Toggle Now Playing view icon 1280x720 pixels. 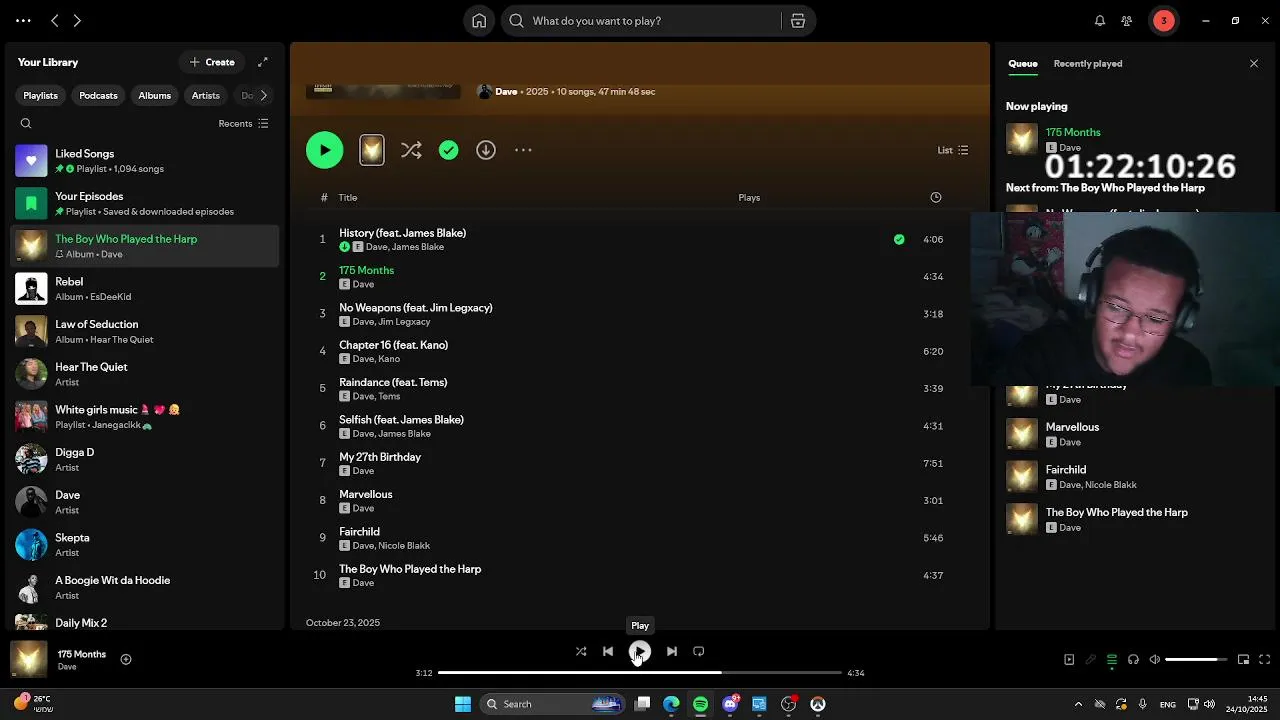pos(1069,659)
